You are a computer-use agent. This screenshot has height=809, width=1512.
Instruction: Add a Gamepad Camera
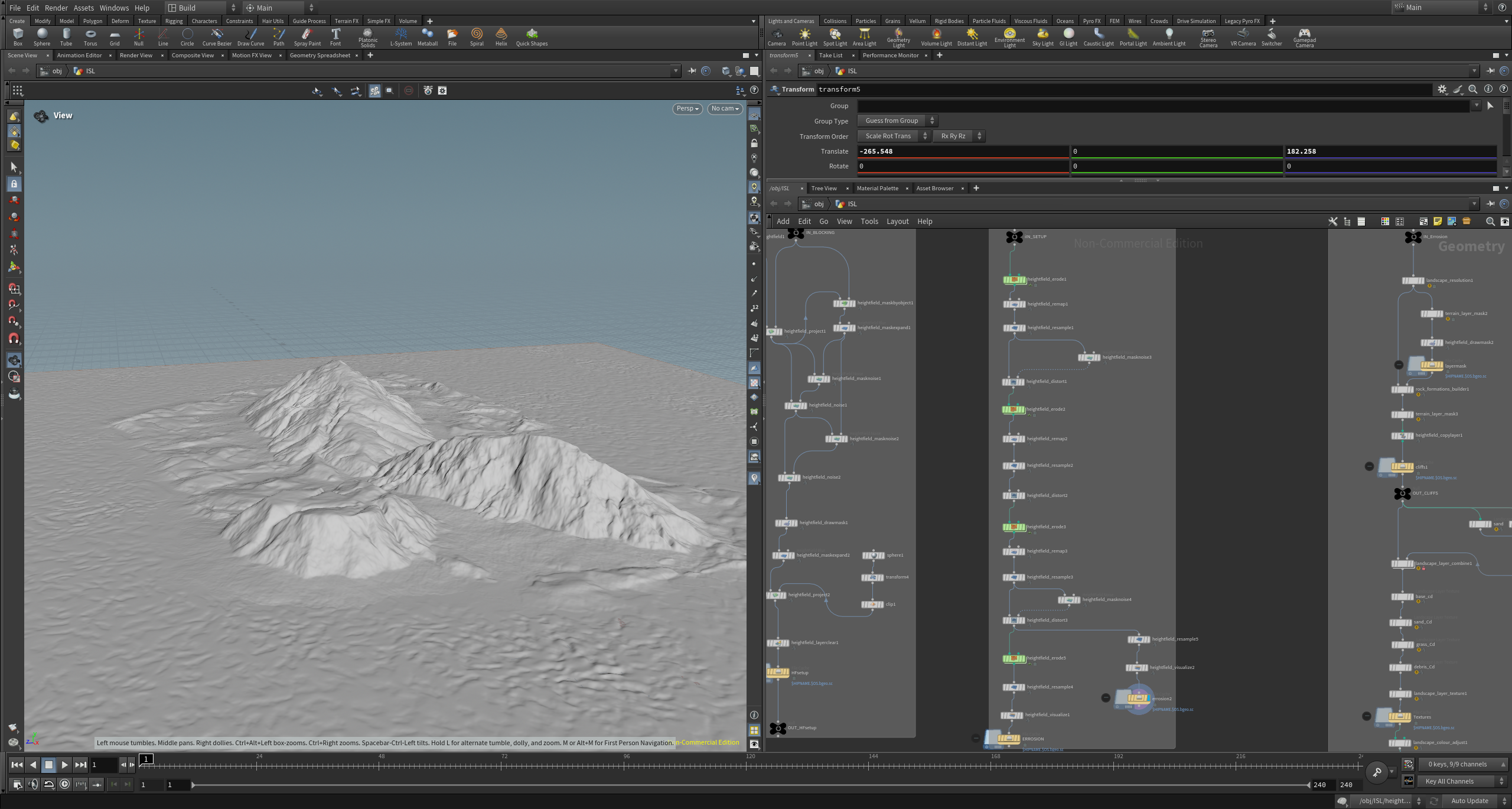click(1305, 38)
